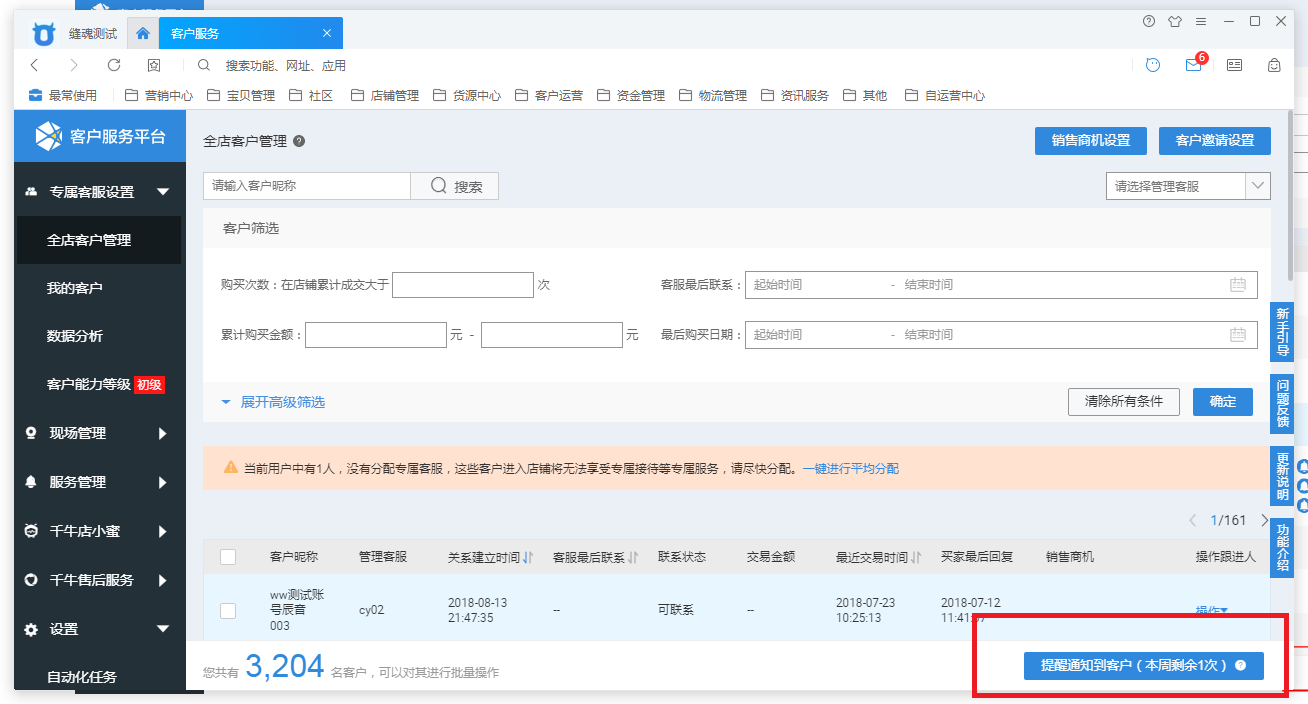Click the back navigation arrow

[34, 65]
